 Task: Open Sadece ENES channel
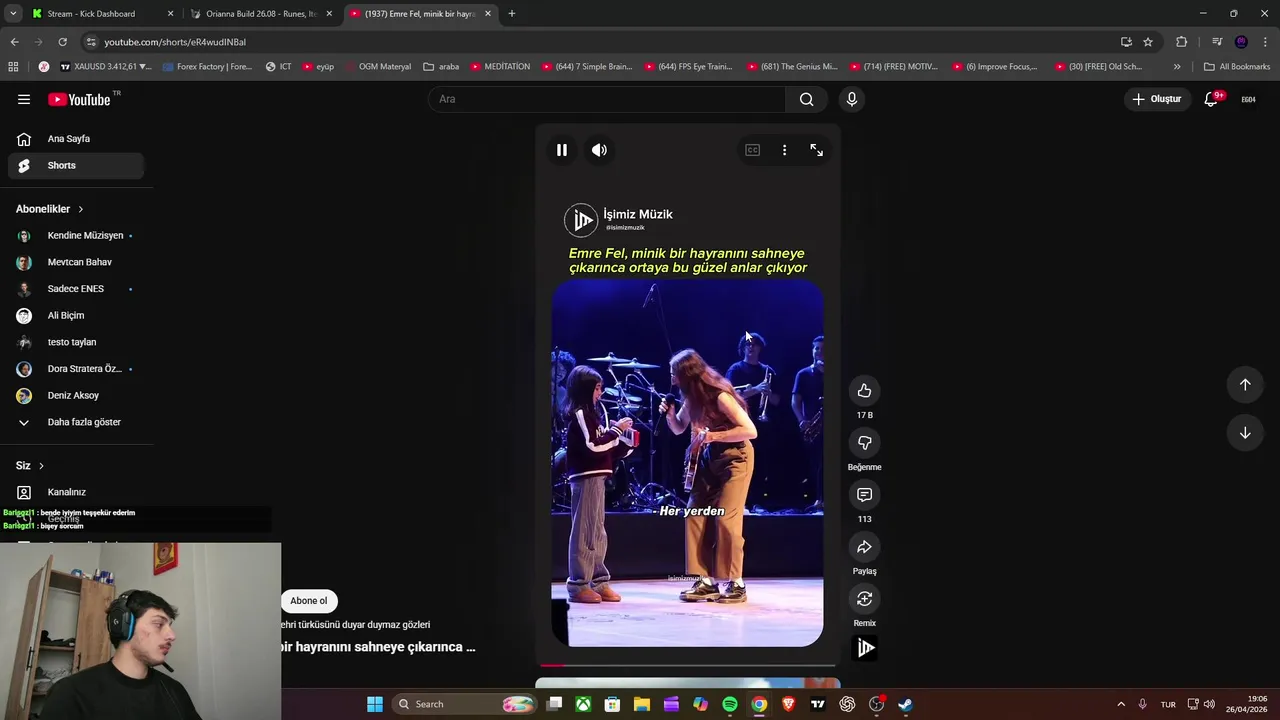[76, 289]
